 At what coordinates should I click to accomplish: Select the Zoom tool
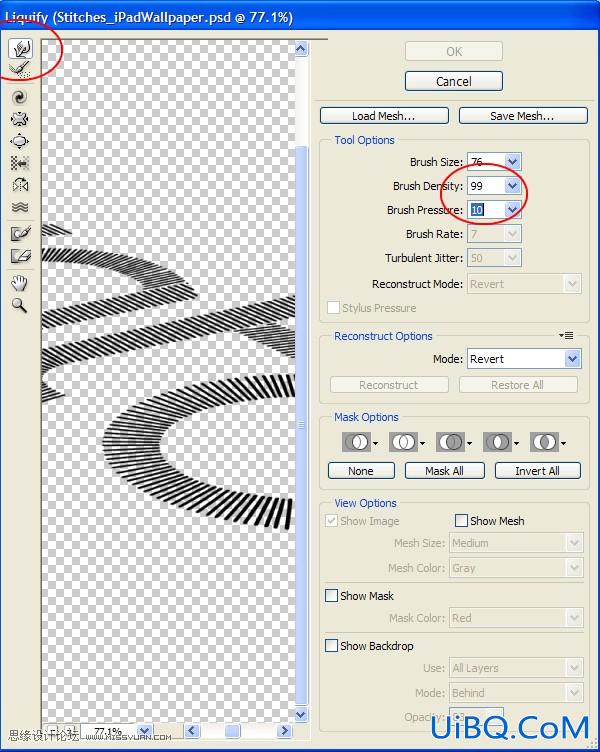coord(20,305)
